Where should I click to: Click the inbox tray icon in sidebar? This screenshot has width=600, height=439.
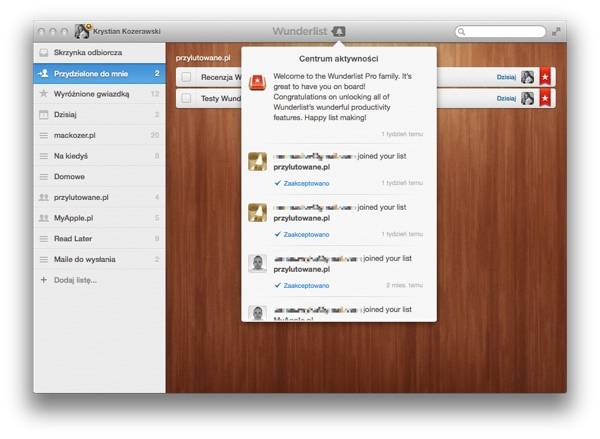(x=44, y=52)
